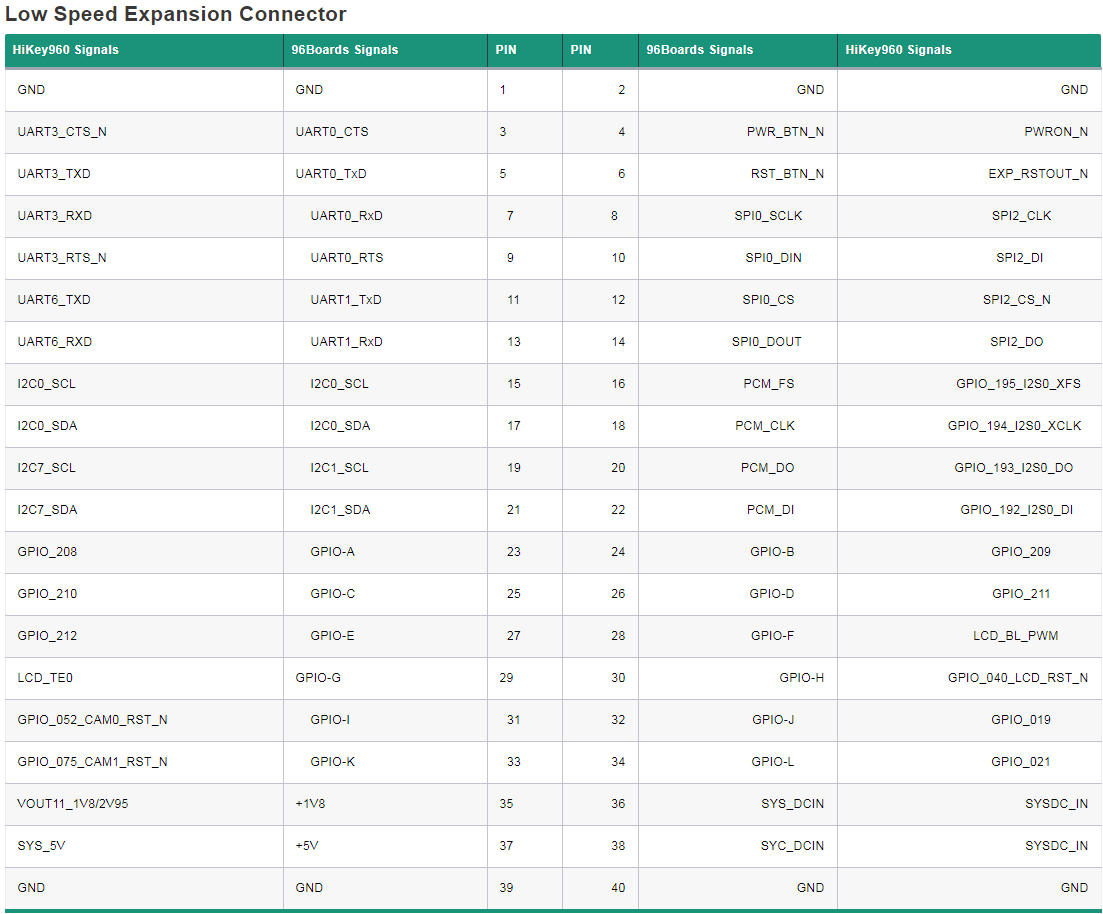Click the UART0_TxD signal cell
This screenshot has height=914, width=1103.
[331, 174]
